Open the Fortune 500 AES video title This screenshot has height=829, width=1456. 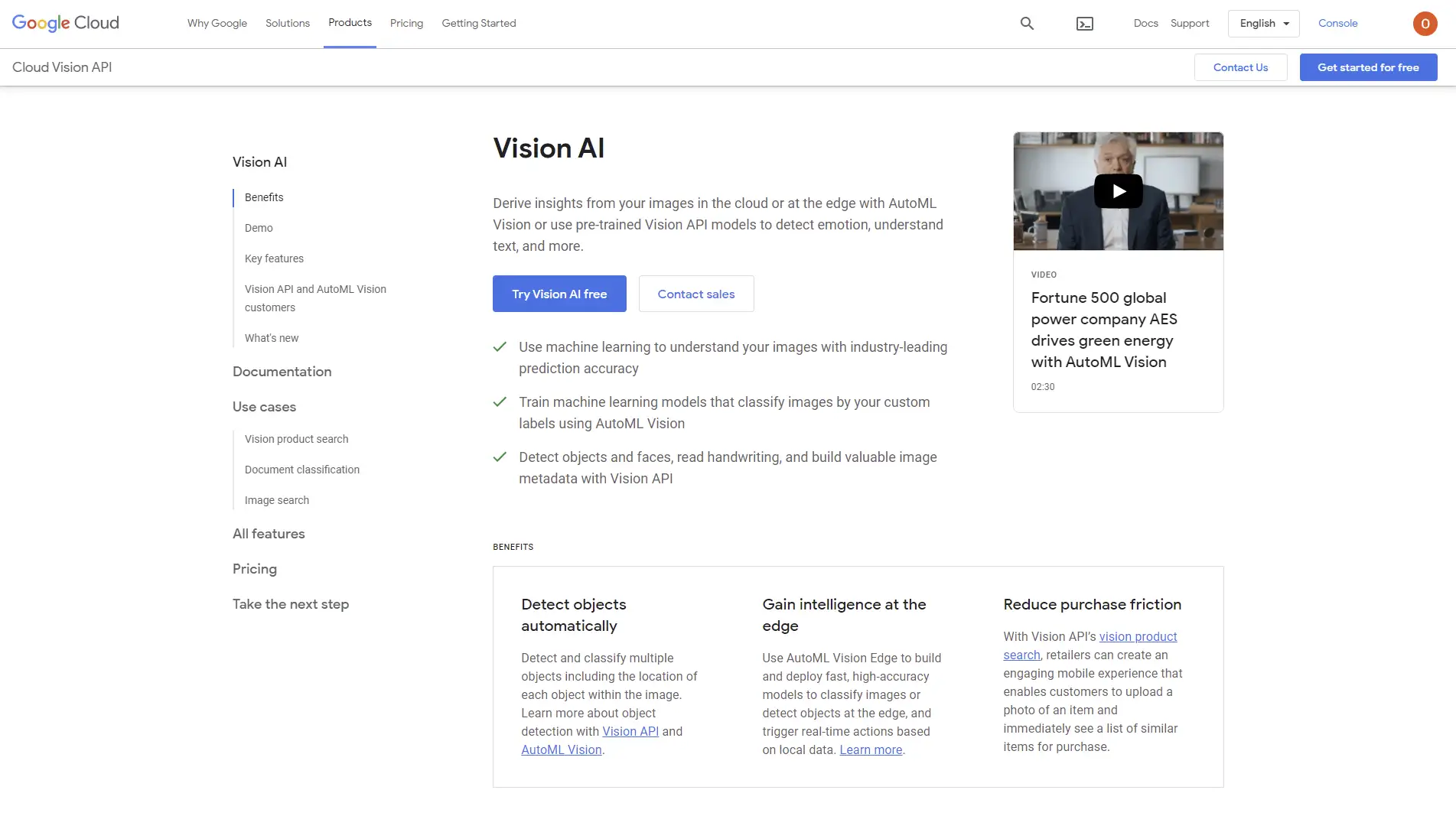(1104, 330)
